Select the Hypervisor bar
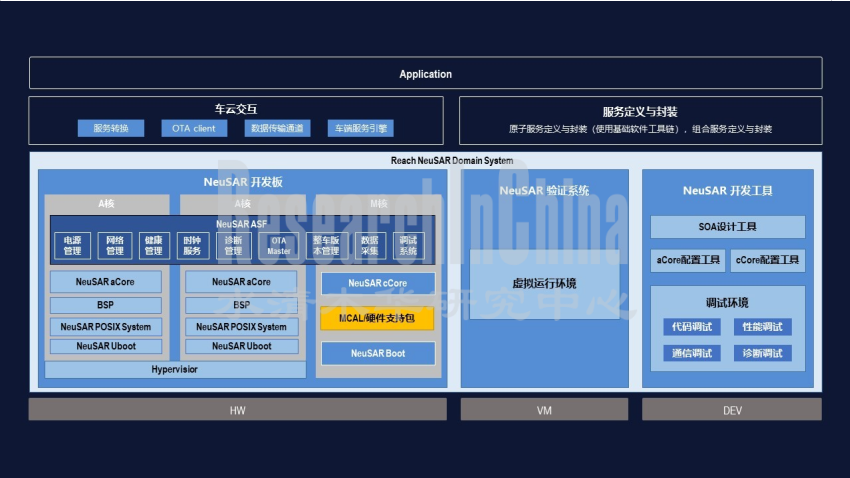The width and height of the screenshot is (850, 478). (175, 370)
